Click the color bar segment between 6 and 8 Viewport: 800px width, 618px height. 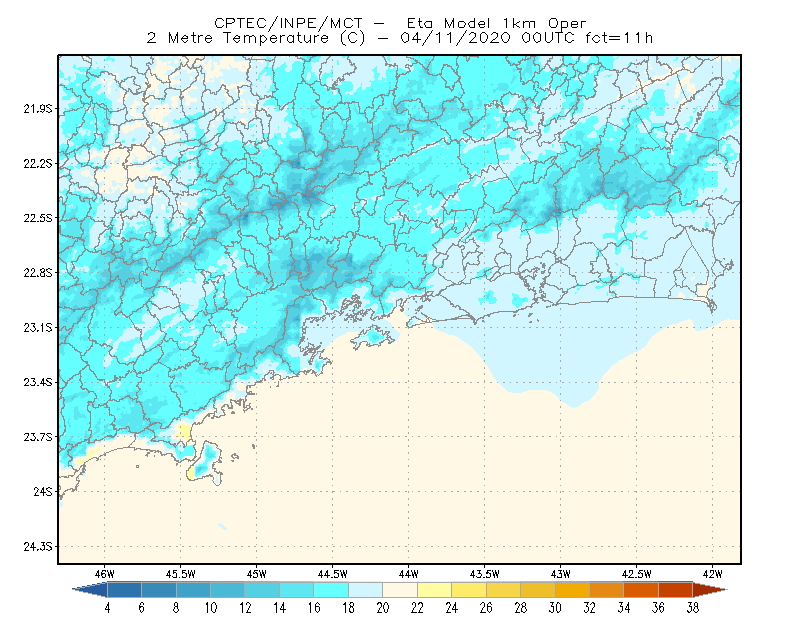point(159,590)
